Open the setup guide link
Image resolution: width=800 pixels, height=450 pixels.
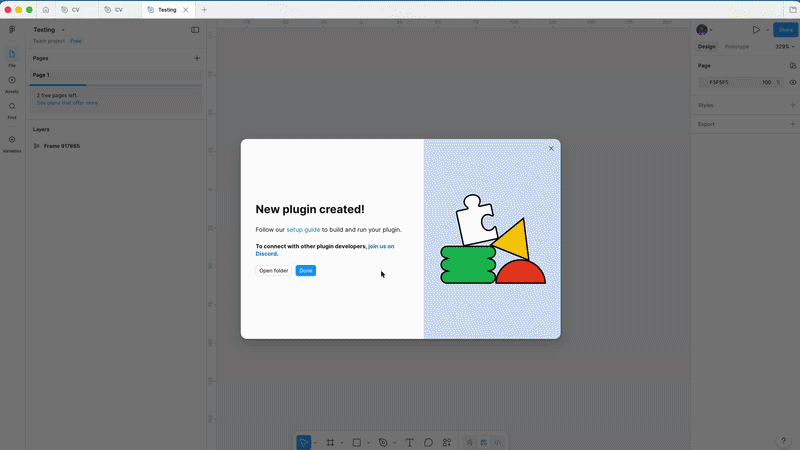coord(303,230)
